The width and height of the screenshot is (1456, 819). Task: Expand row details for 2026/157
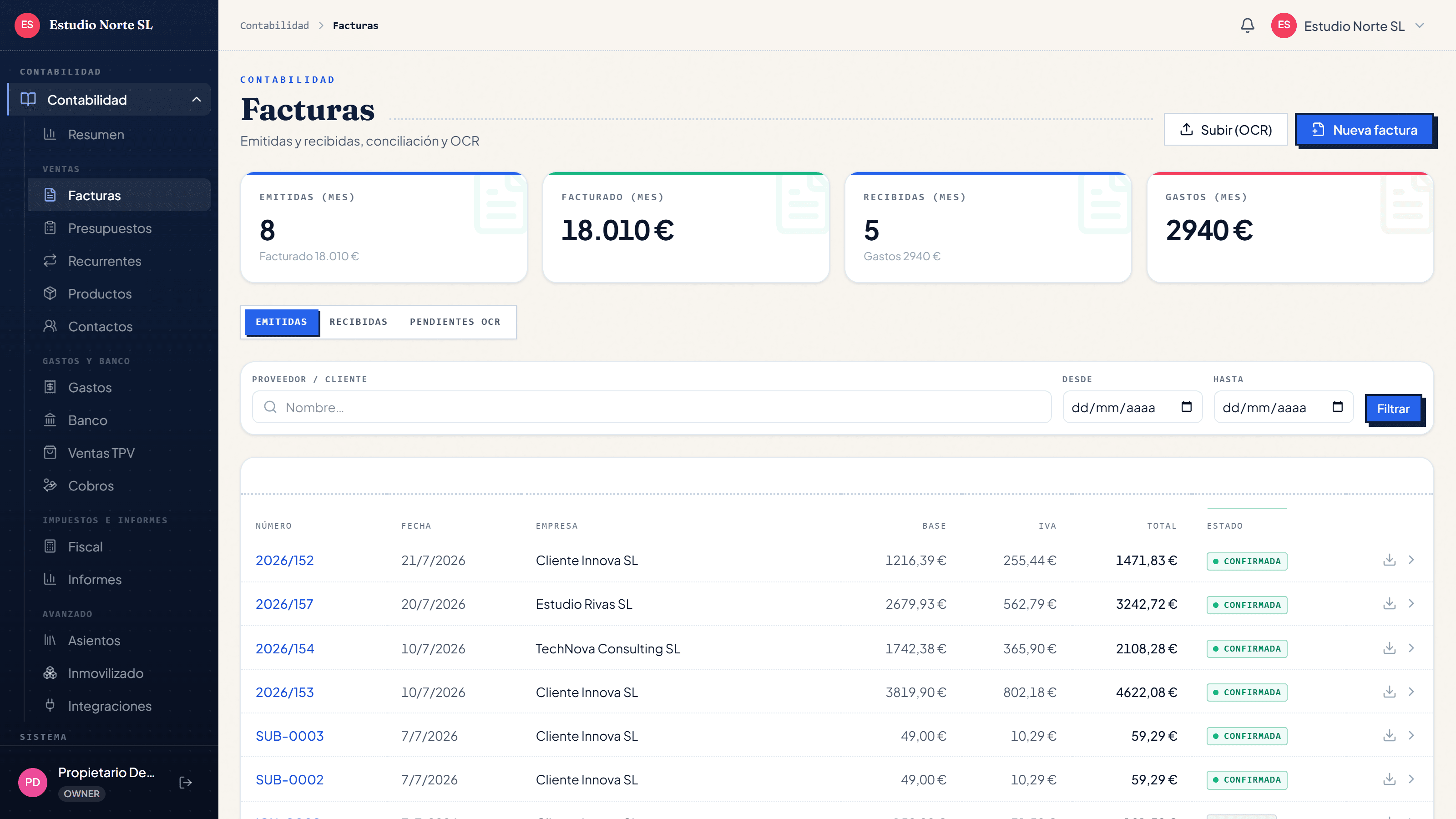pos(1411,604)
